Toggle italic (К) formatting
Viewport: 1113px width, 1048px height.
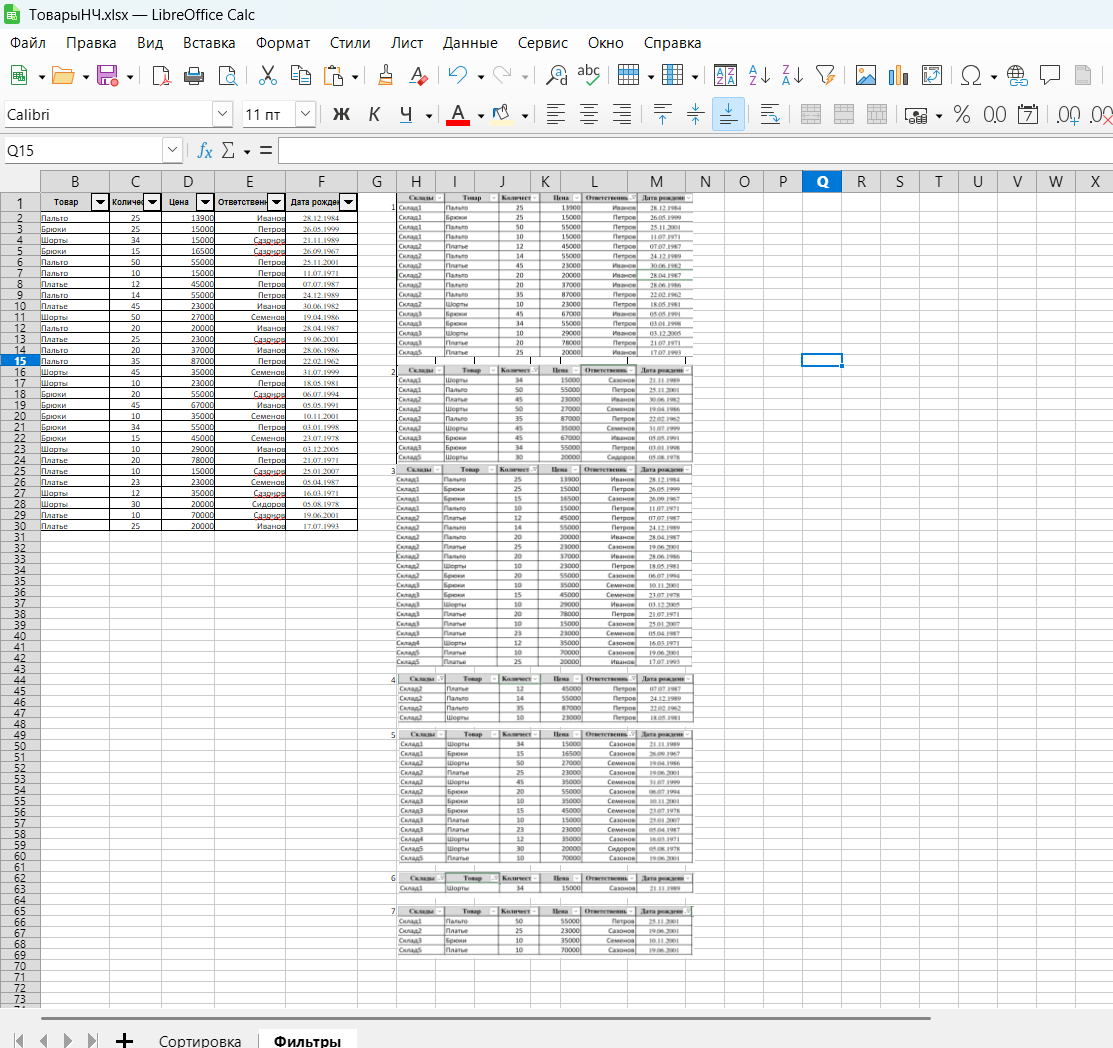click(x=374, y=114)
